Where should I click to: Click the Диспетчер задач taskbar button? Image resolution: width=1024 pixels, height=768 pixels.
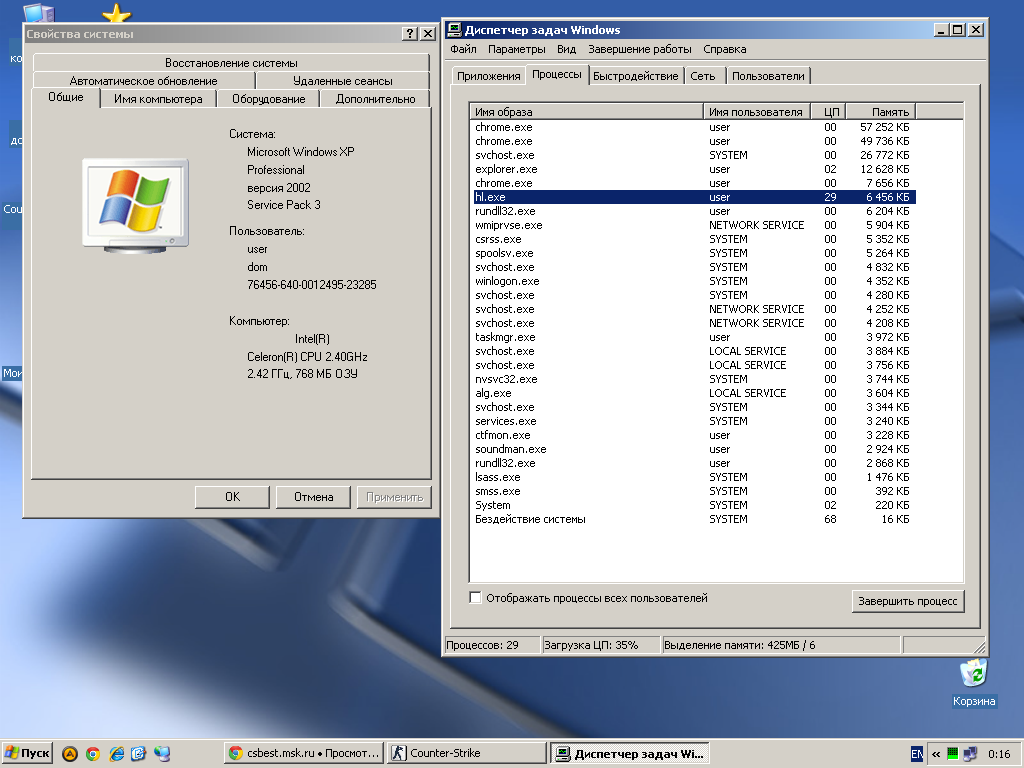coord(630,754)
